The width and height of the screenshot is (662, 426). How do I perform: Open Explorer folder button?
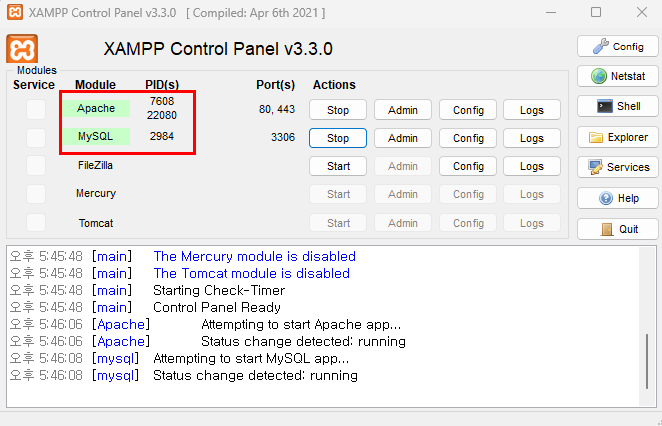(615, 137)
